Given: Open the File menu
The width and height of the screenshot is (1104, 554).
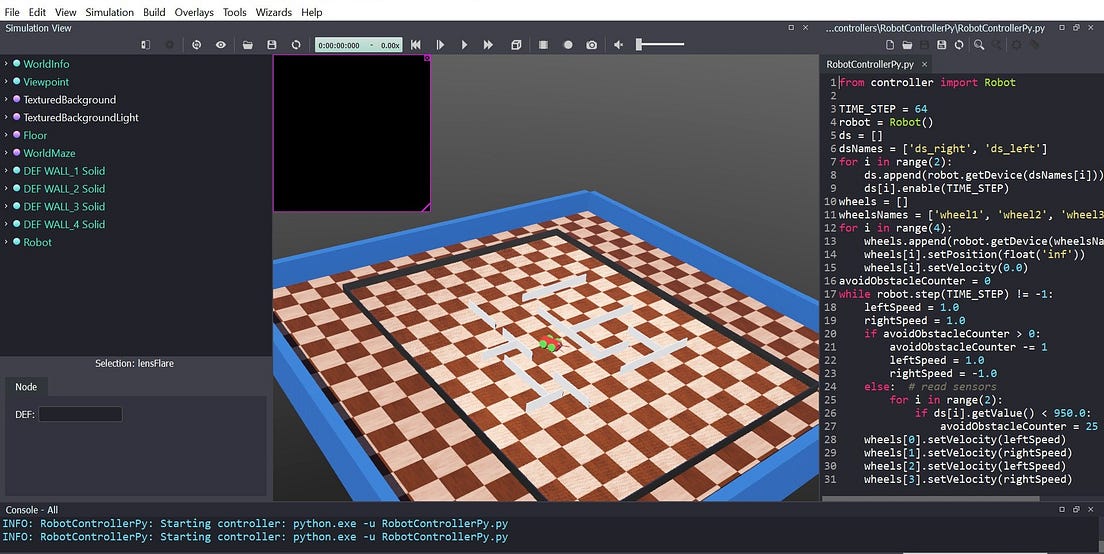Looking at the screenshot, I should pos(12,12).
